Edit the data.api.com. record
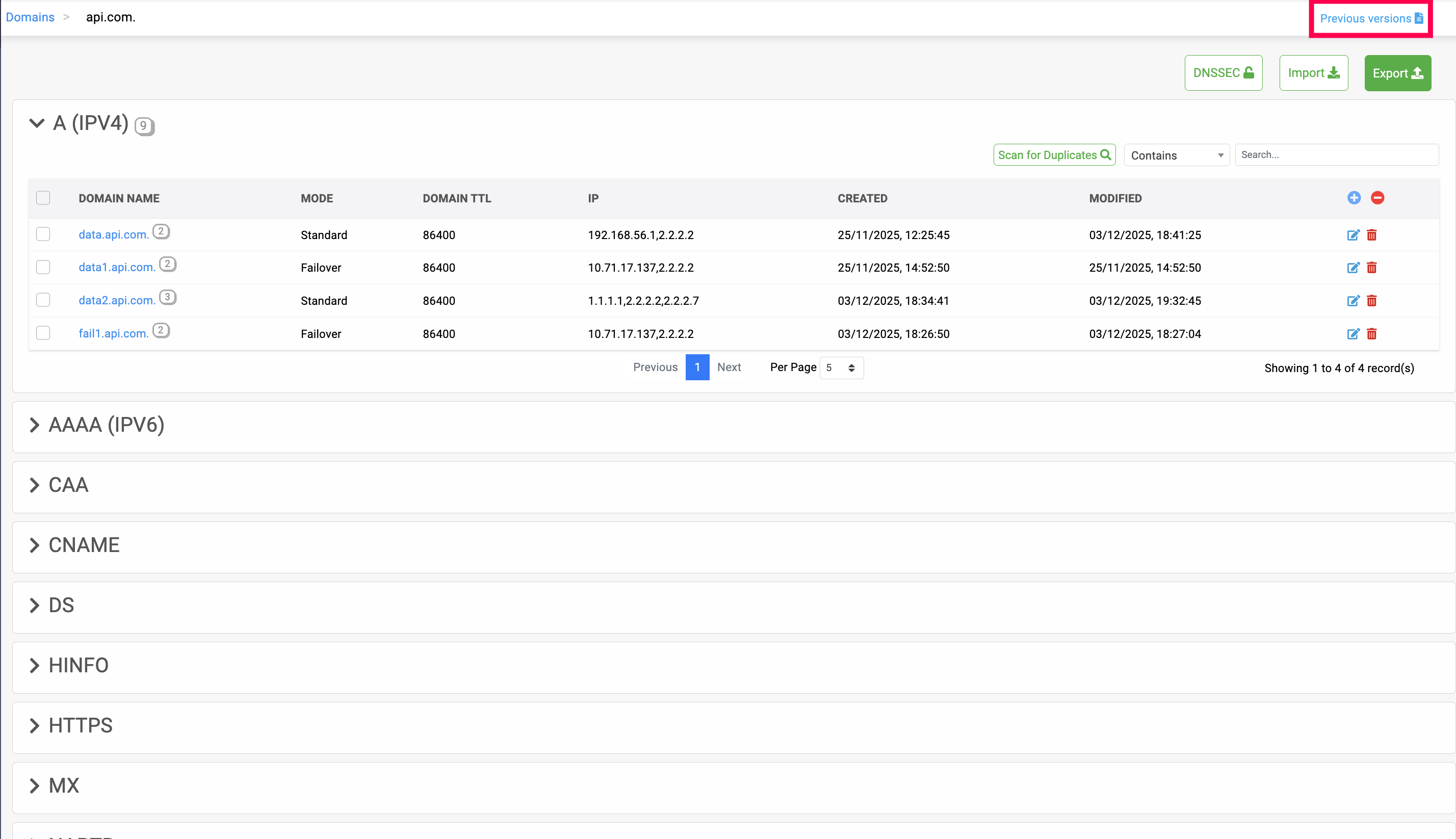The image size is (1456, 839). pyautogui.click(x=1353, y=234)
